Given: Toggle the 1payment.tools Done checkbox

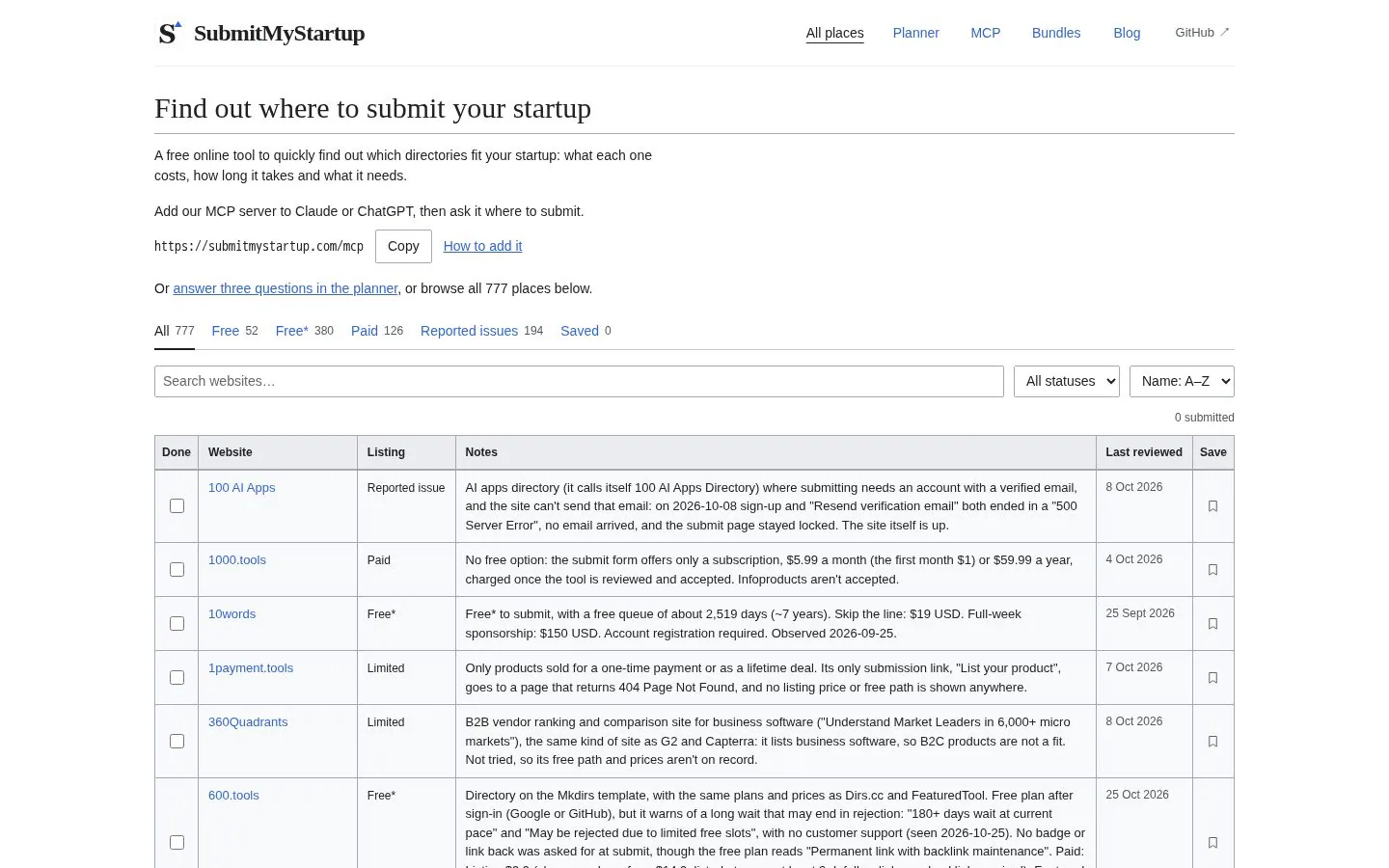Looking at the screenshot, I should coord(177,678).
